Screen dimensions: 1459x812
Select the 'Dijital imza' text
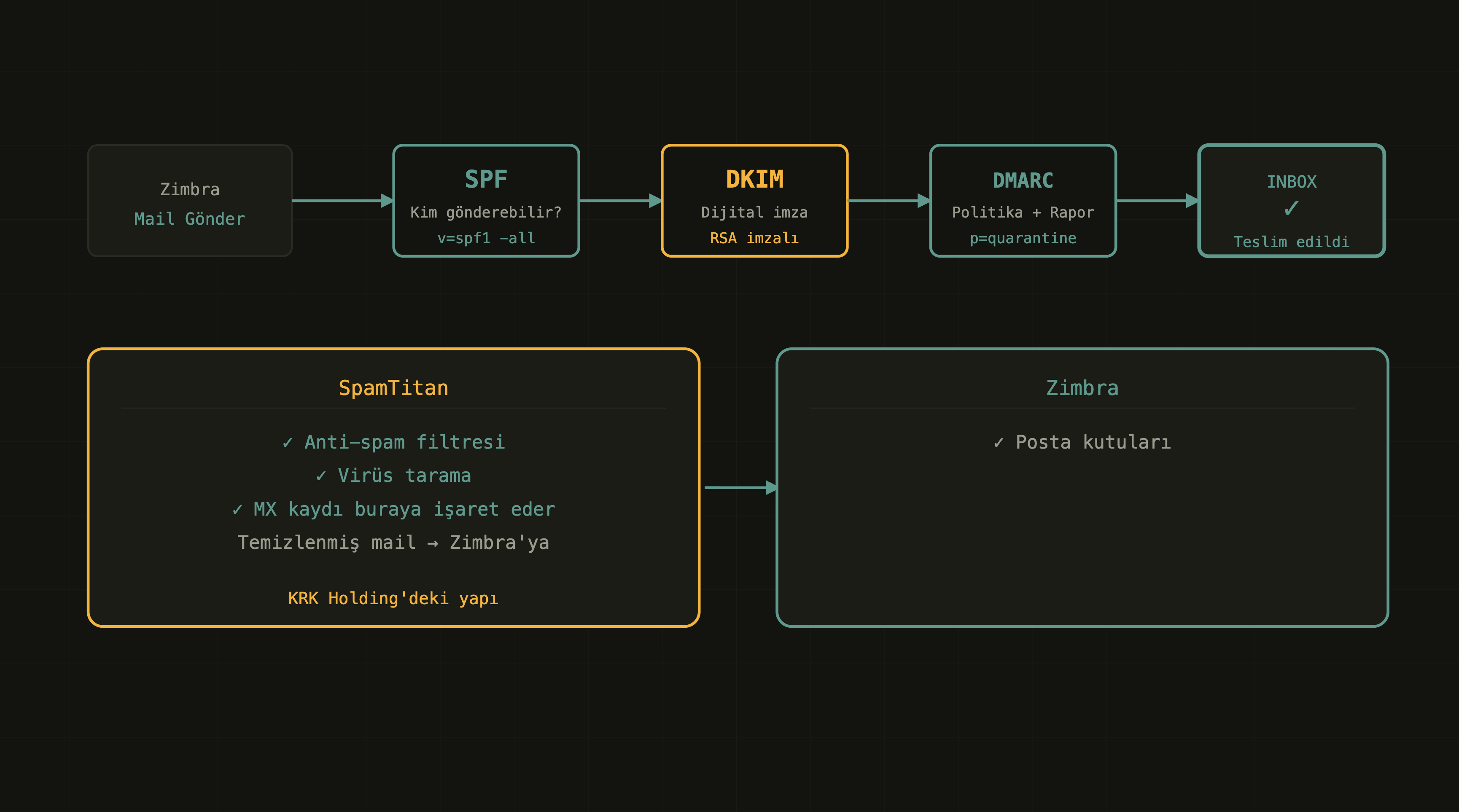(754, 212)
